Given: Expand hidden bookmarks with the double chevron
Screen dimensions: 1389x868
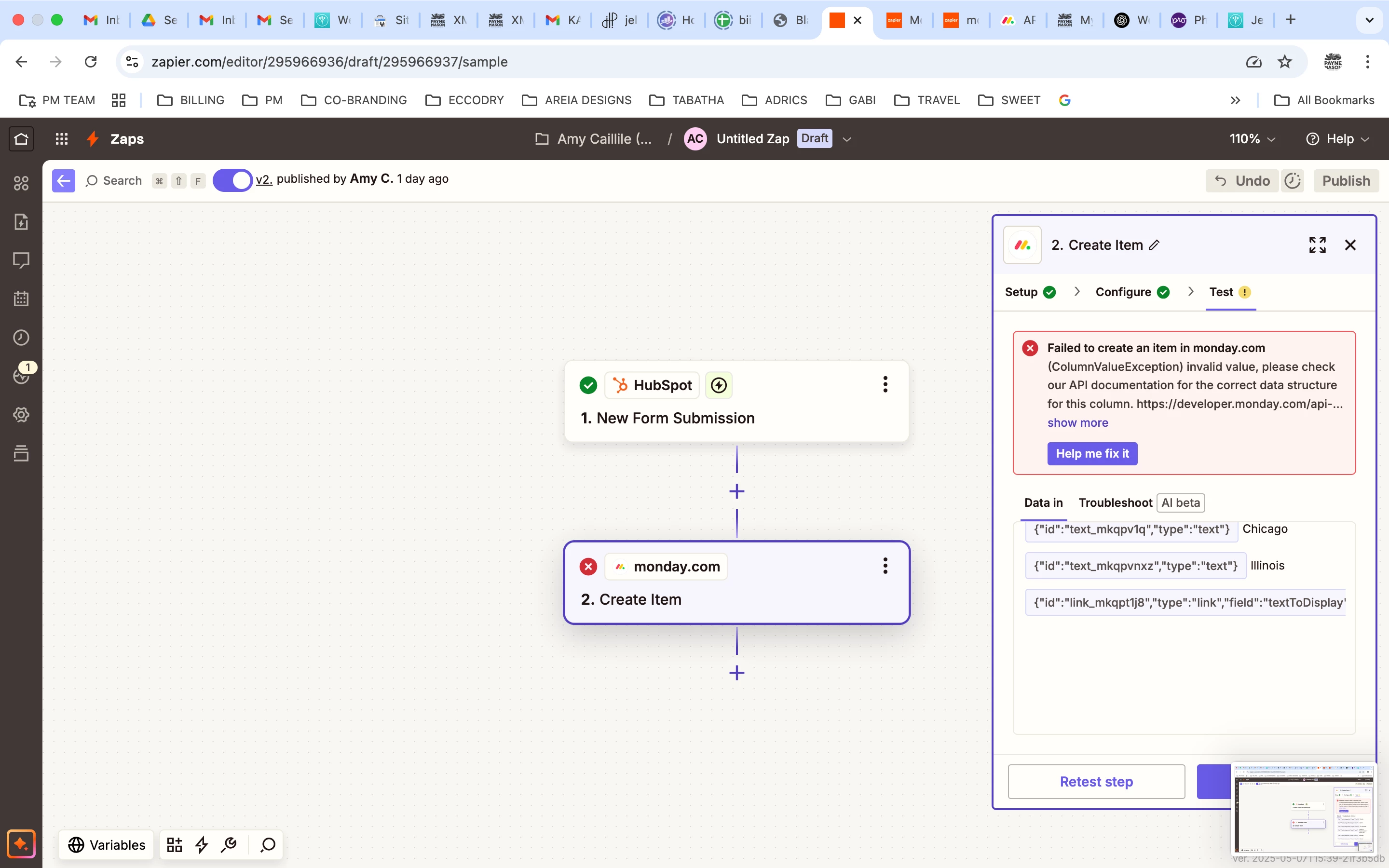Looking at the screenshot, I should [x=1235, y=100].
